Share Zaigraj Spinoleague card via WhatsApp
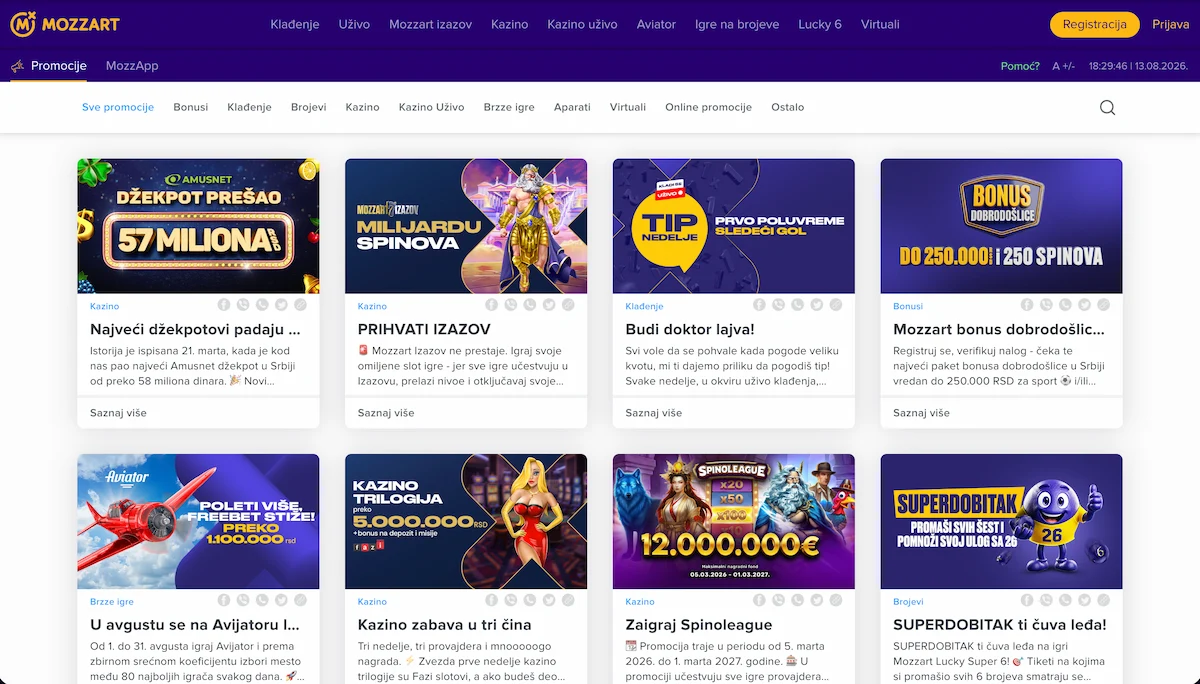This screenshot has width=1200, height=684. coord(798,600)
